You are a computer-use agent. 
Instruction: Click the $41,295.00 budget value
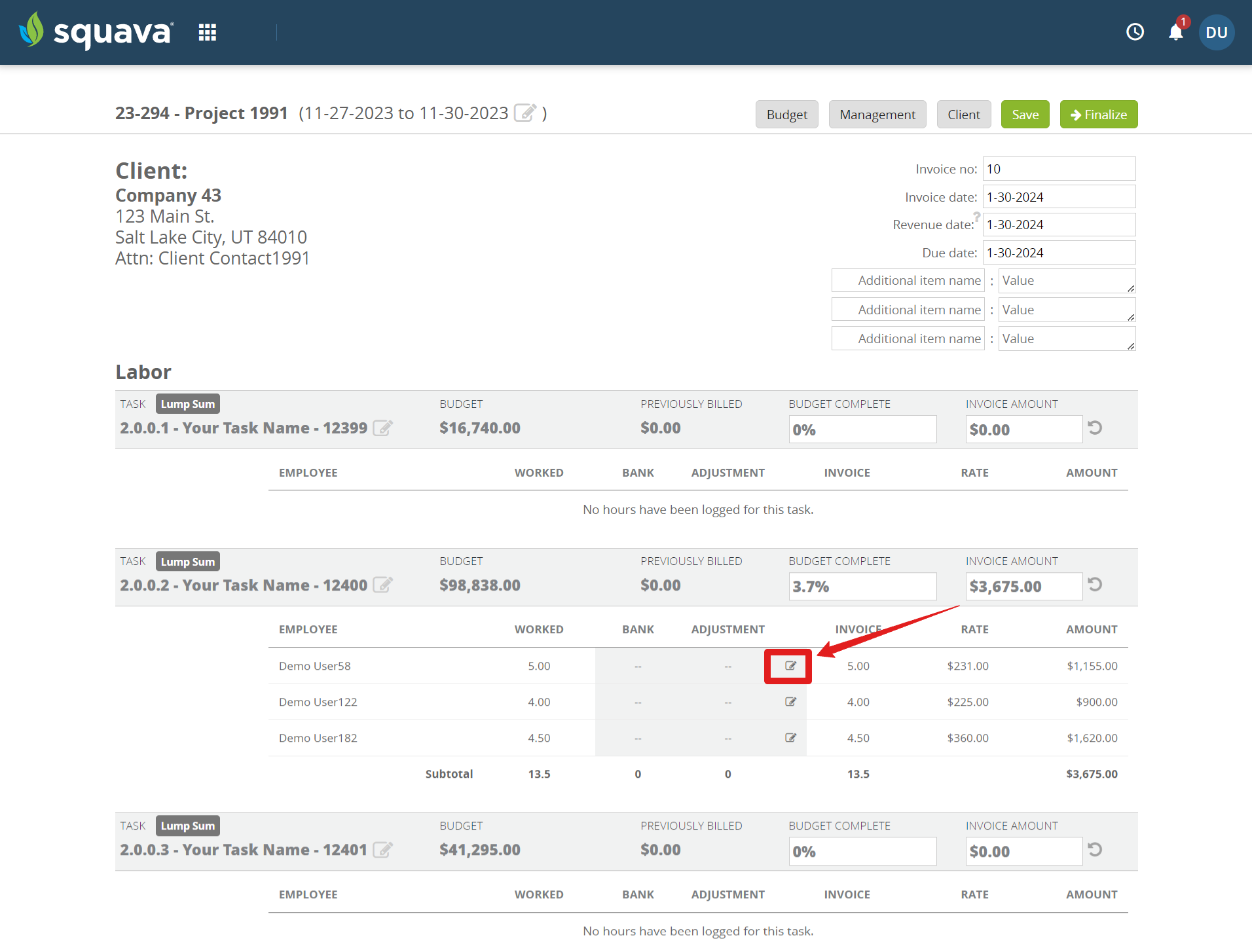[x=480, y=849]
